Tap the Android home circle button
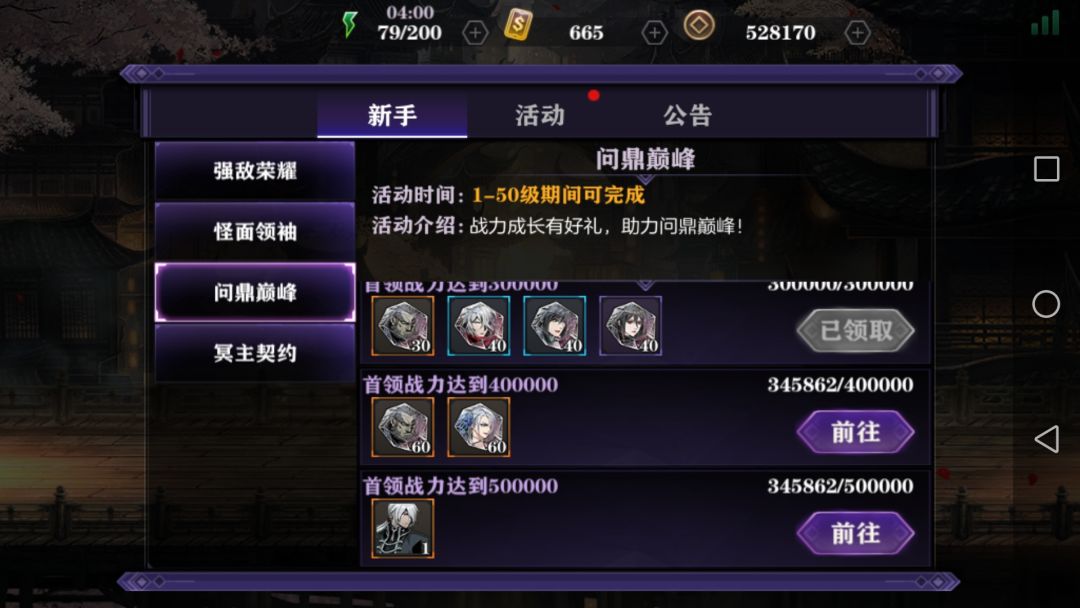1080x608 pixels. pos(1046,304)
